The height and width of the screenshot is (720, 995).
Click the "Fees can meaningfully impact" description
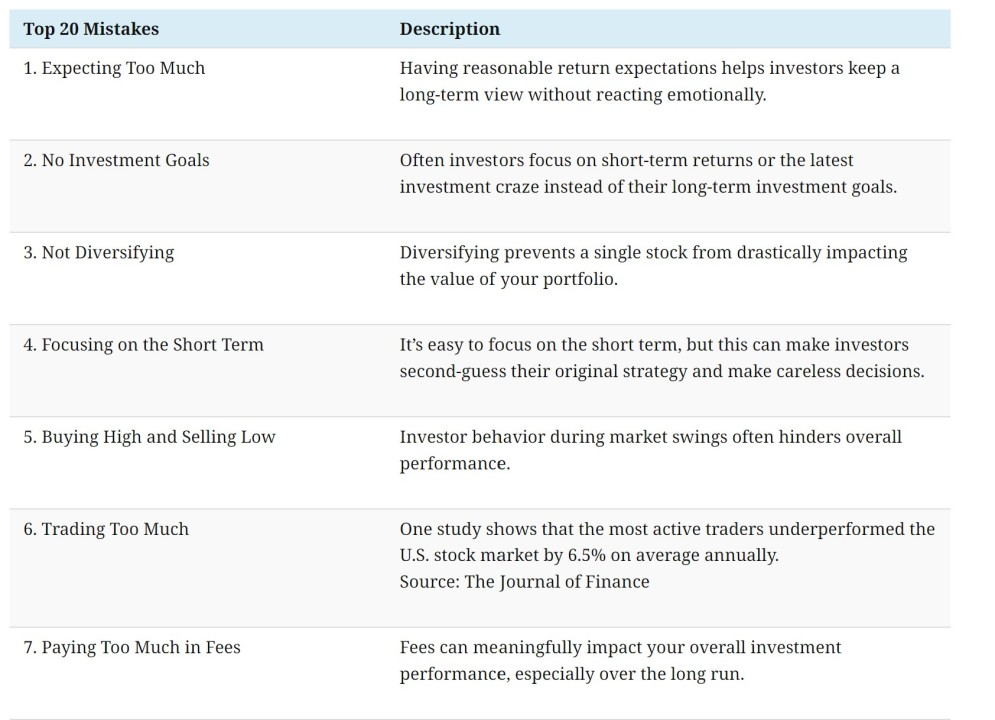point(620,647)
